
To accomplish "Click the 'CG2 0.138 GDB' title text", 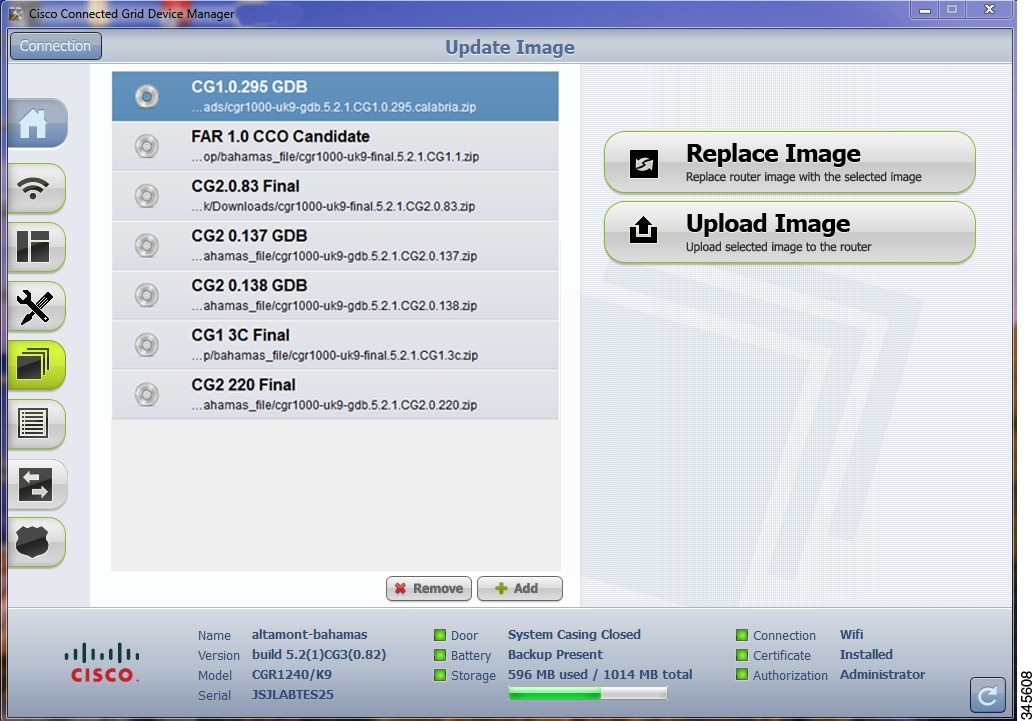I will pos(250,285).
